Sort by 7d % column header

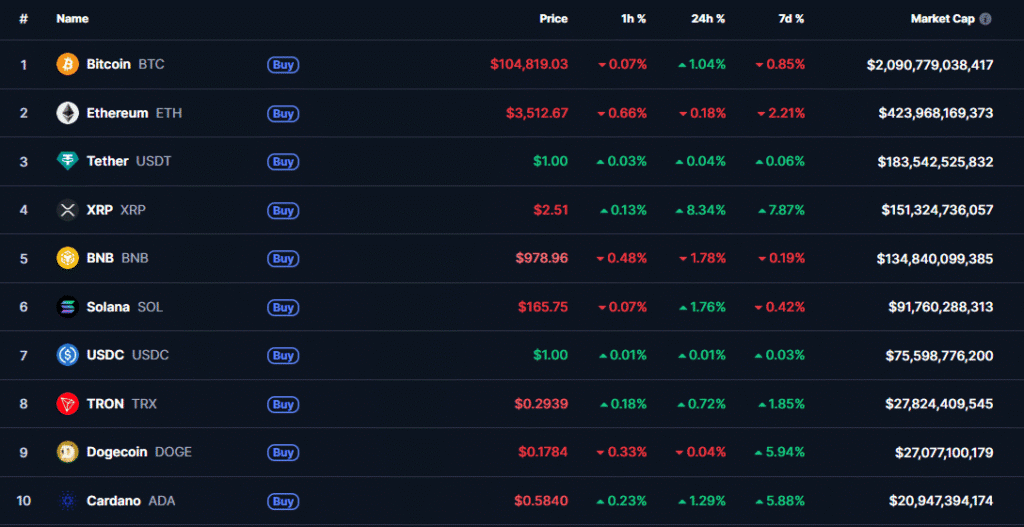click(x=791, y=19)
